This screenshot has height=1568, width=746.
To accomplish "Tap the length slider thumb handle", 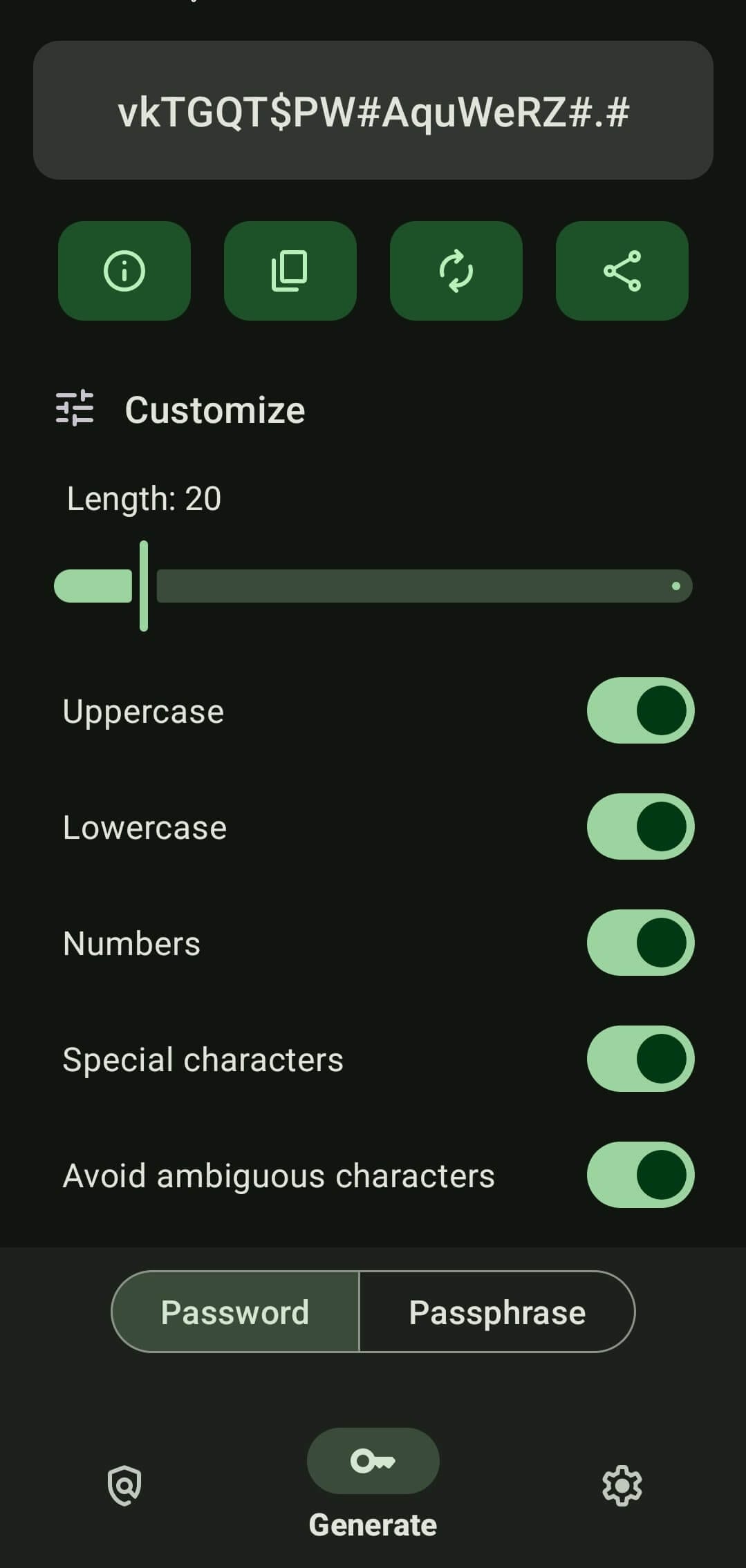I will [144, 586].
